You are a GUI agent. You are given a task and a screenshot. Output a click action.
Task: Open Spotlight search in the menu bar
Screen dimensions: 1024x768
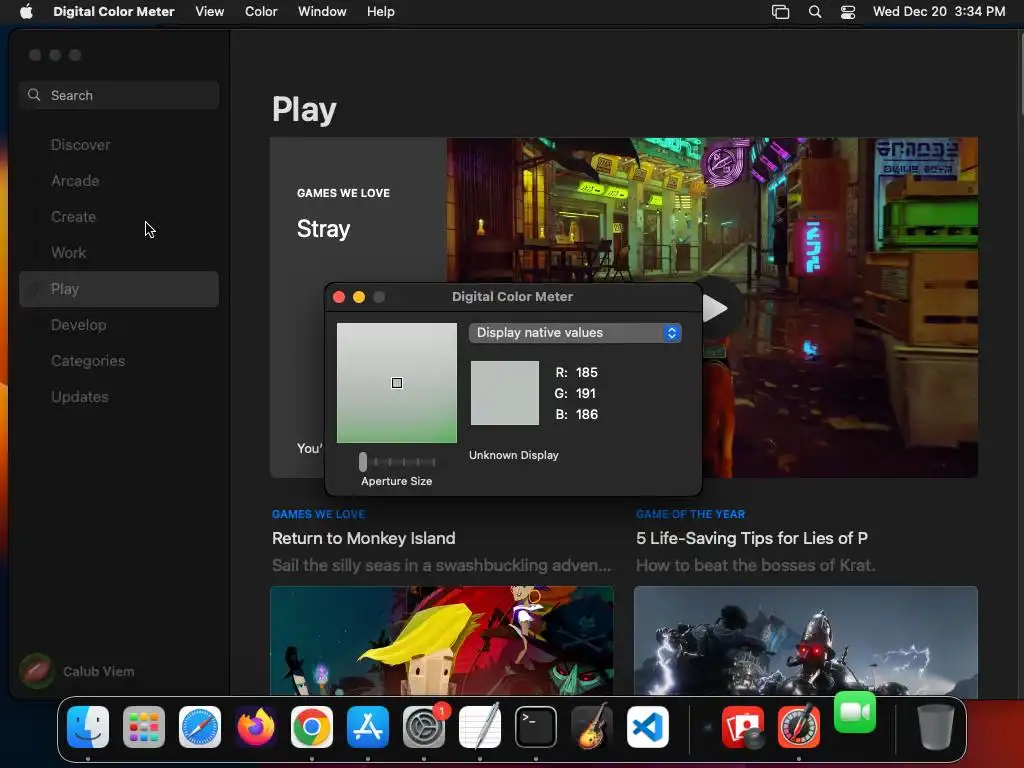[x=814, y=11]
